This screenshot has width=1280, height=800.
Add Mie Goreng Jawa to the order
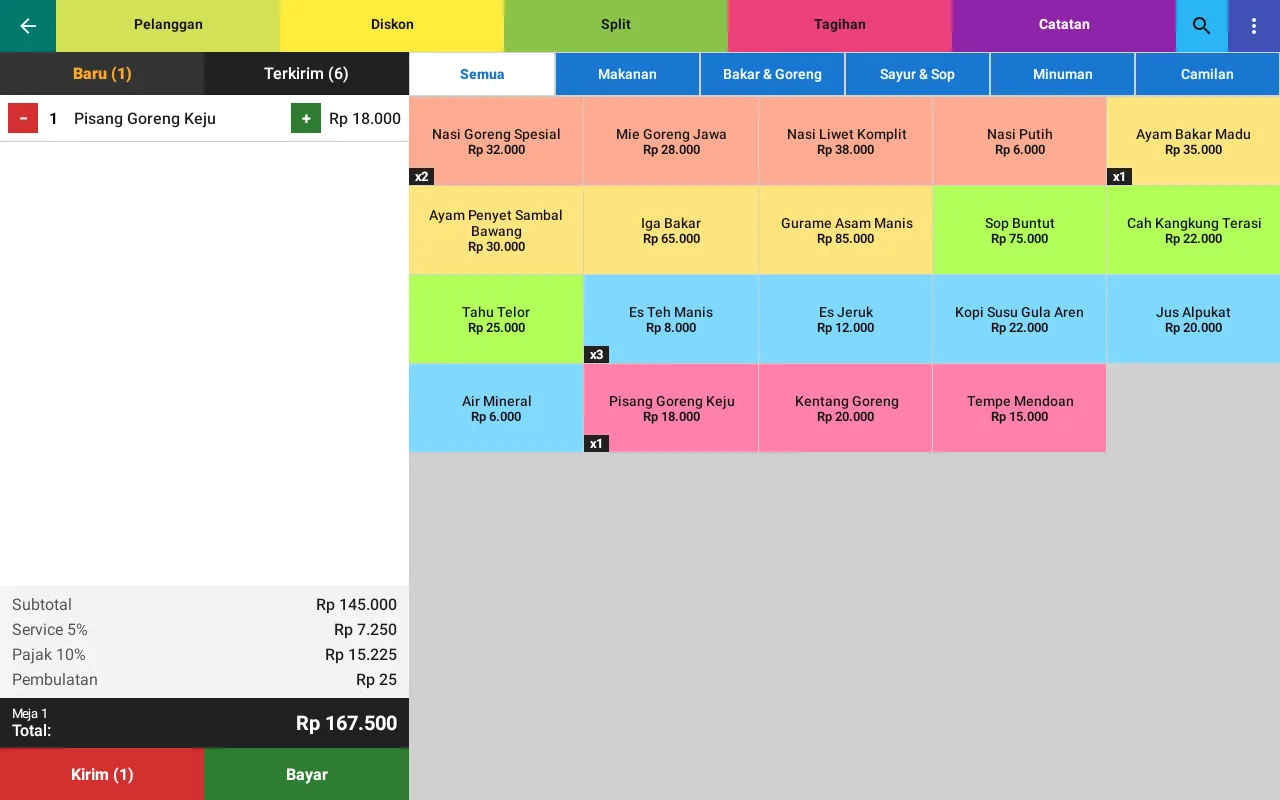[x=671, y=141]
